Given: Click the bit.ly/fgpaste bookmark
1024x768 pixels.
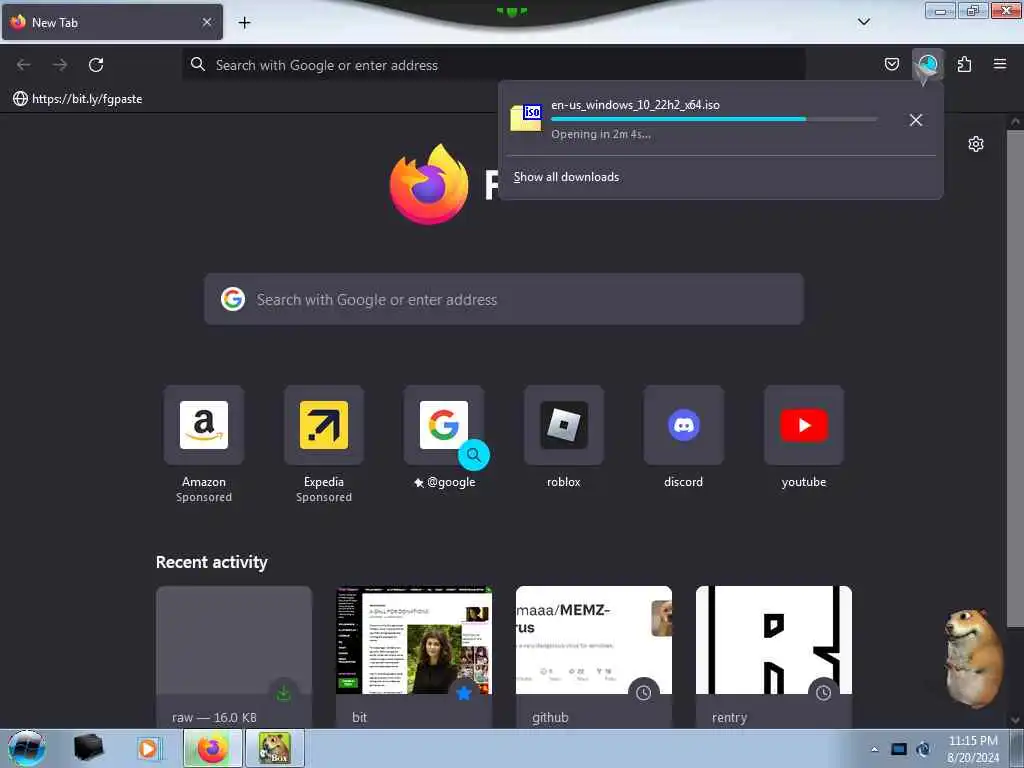Looking at the screenshot, I should pyautogui.click(x=78, y=99).
